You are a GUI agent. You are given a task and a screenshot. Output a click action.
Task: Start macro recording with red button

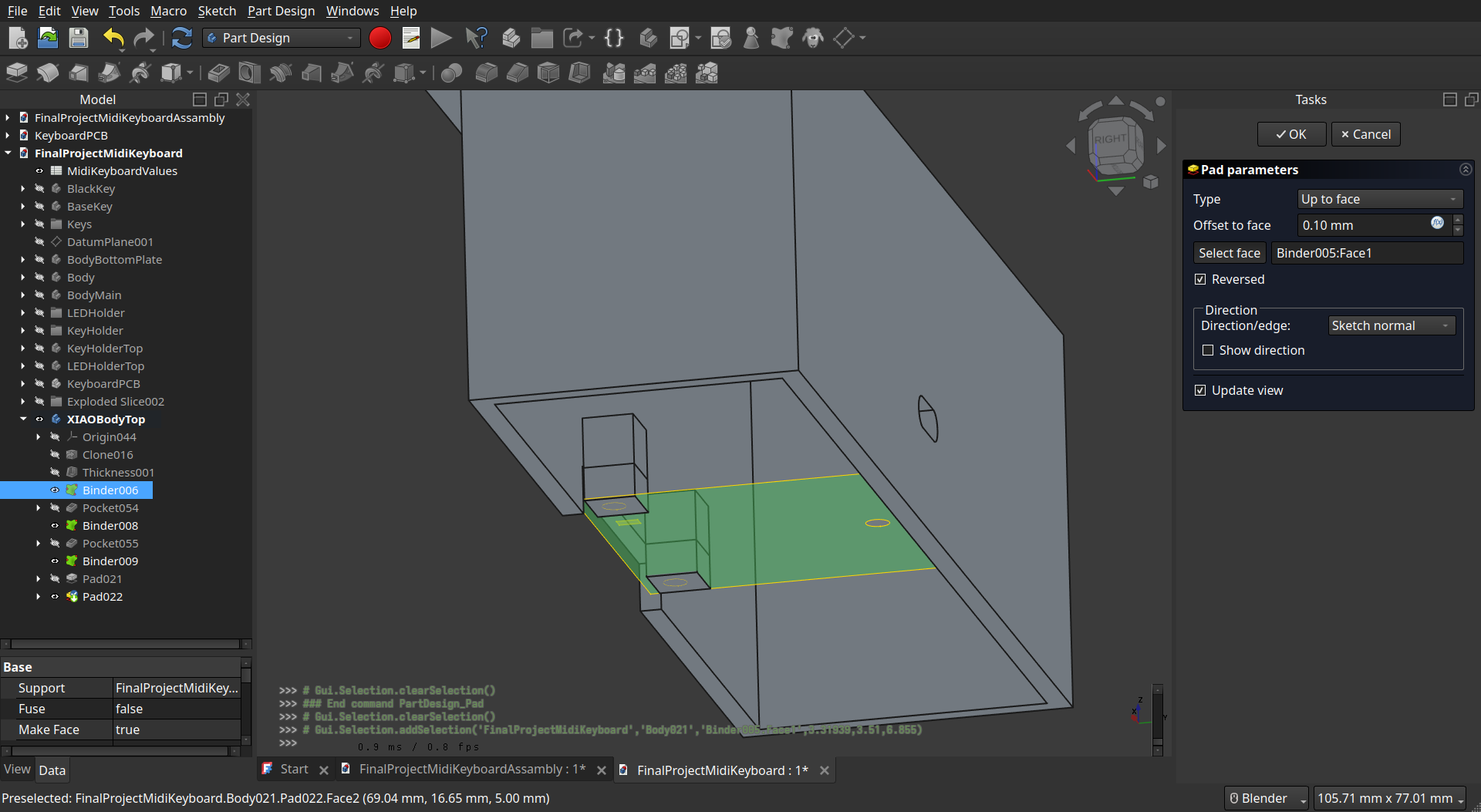click(x=380, y=38)
